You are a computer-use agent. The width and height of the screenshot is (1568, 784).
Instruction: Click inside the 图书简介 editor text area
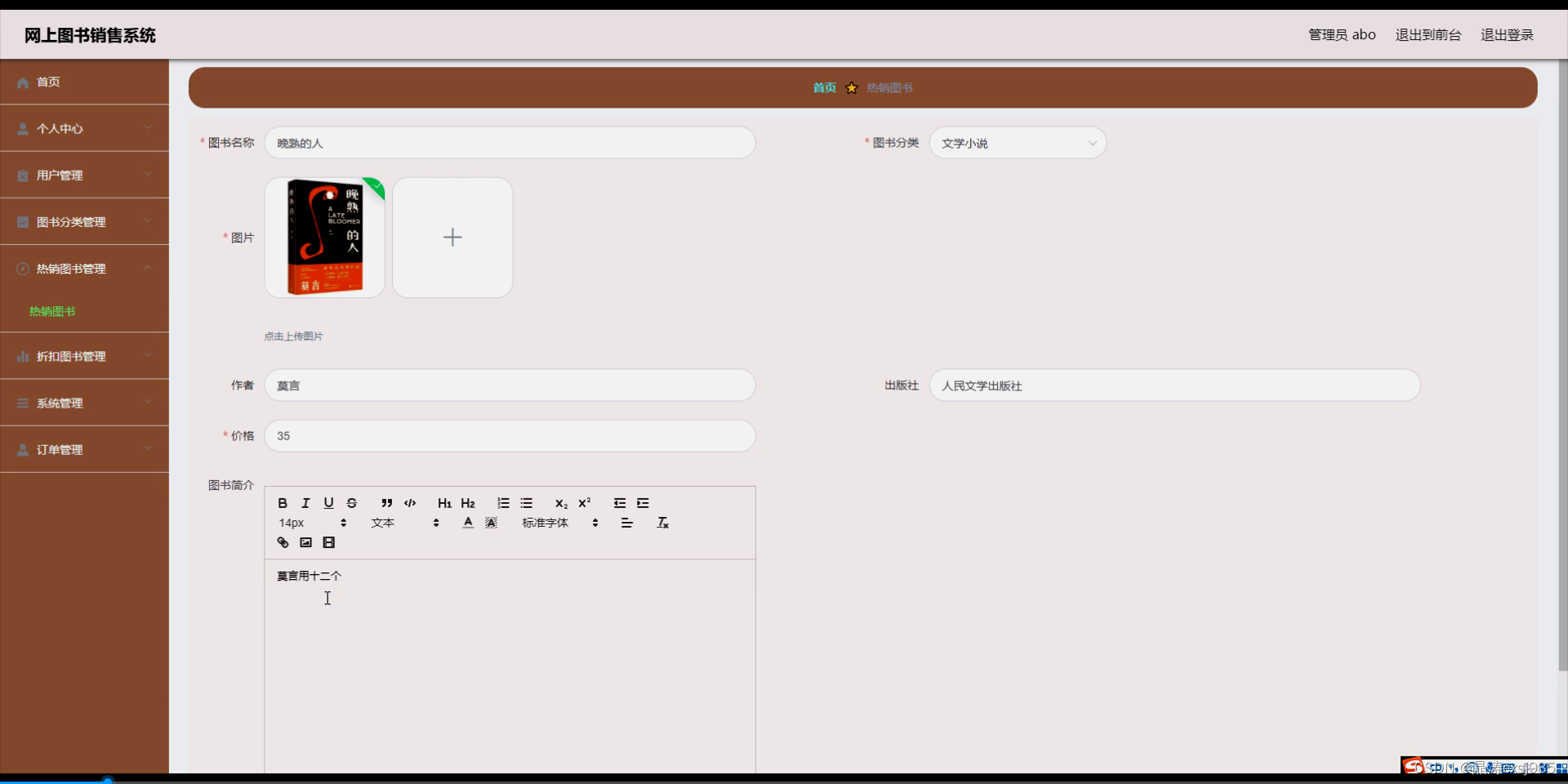[x=510, y=666]
